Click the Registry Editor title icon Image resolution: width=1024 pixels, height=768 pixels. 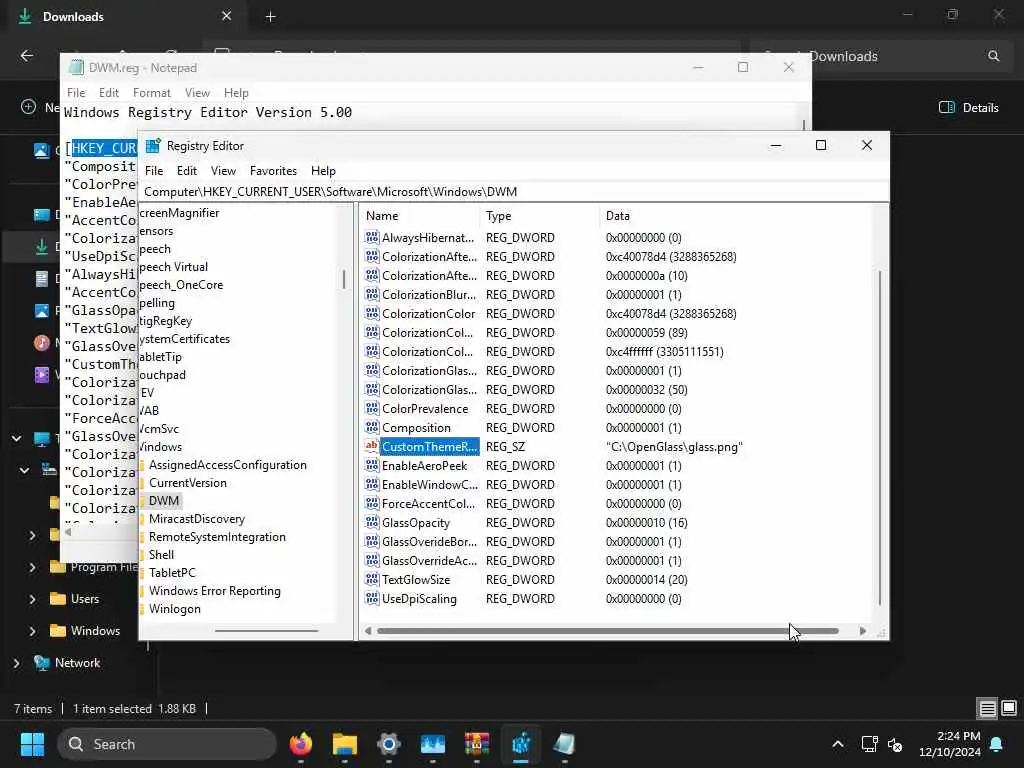point(153,146)
